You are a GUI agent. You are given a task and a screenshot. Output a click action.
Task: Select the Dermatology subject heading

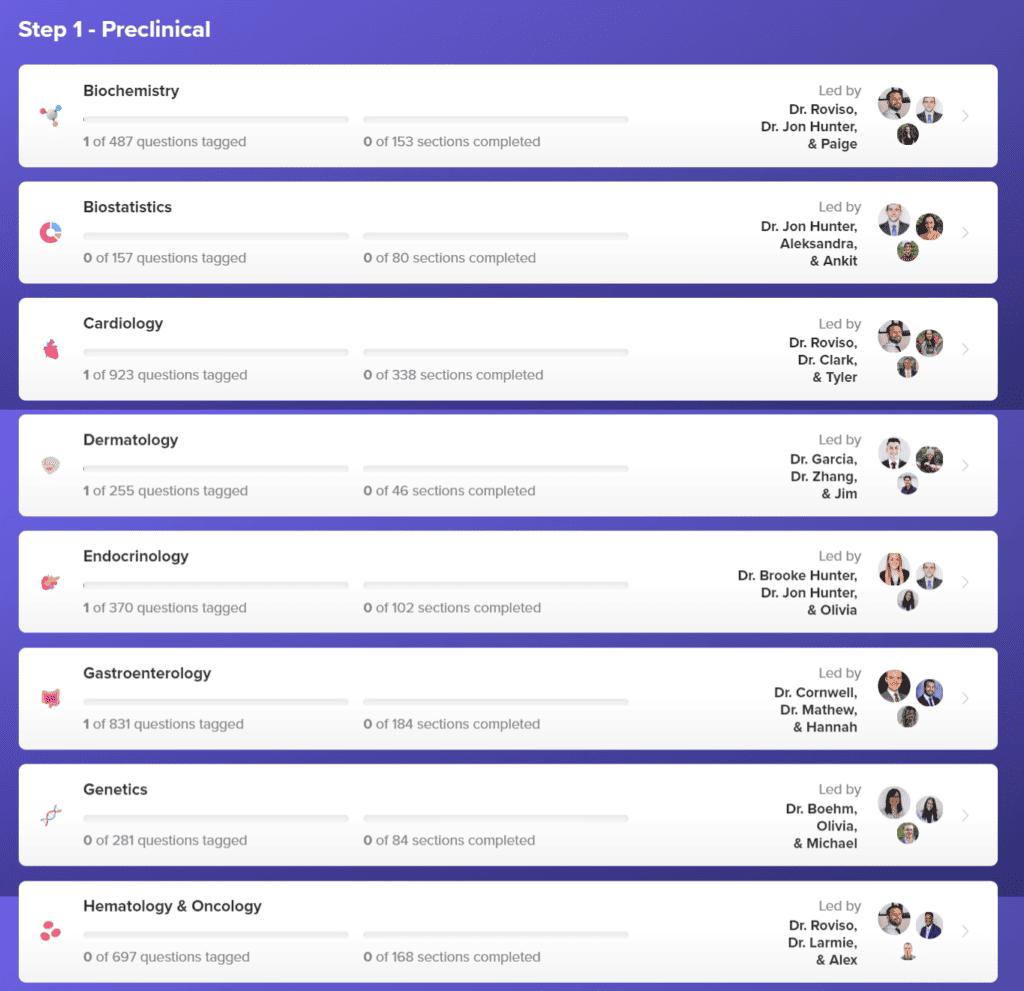(x=130, y=440)
